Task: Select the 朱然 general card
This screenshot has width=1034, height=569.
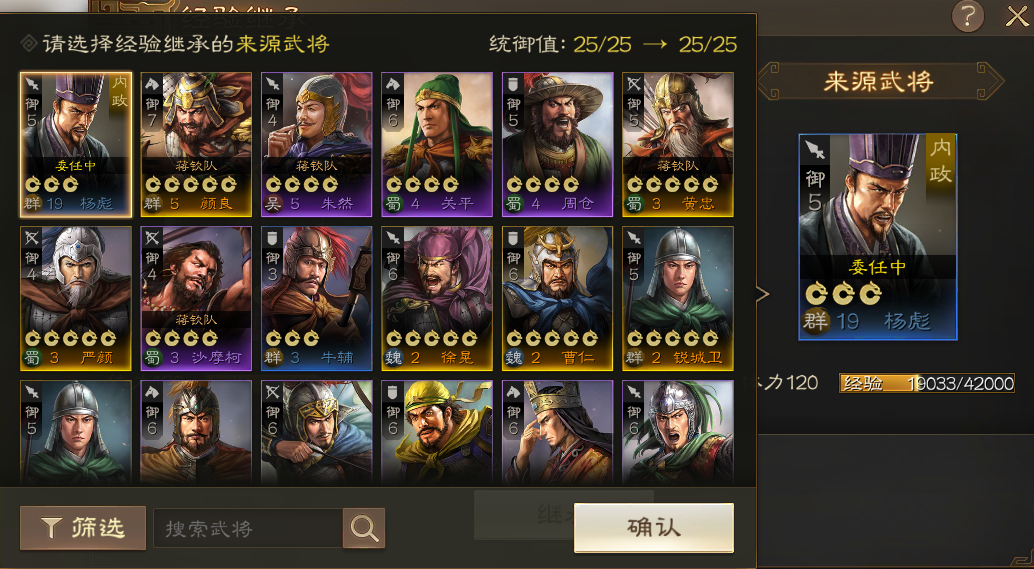Action: coord(317,144)
